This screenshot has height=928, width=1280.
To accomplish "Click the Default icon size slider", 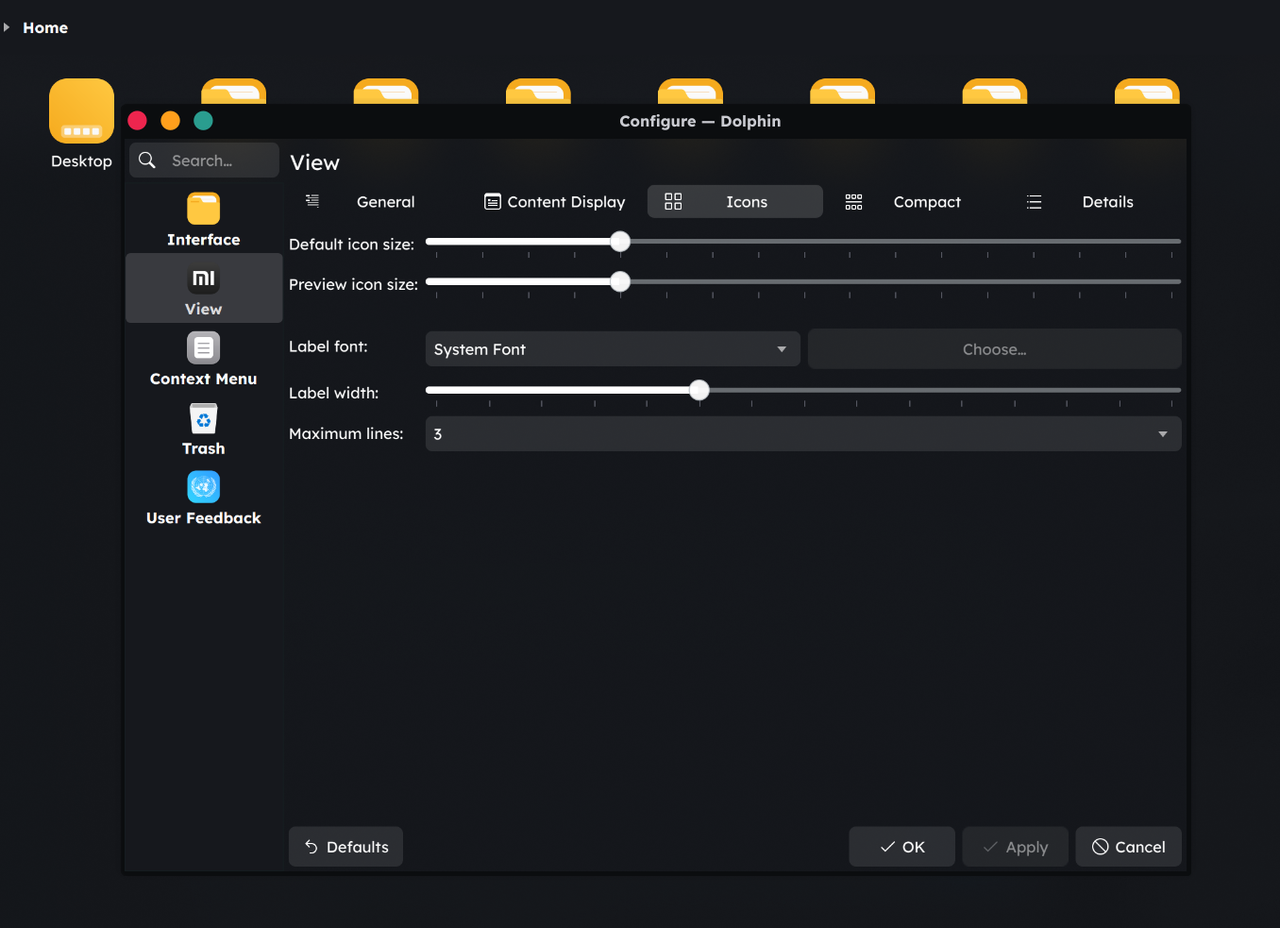I will click(x=803, y=241).
